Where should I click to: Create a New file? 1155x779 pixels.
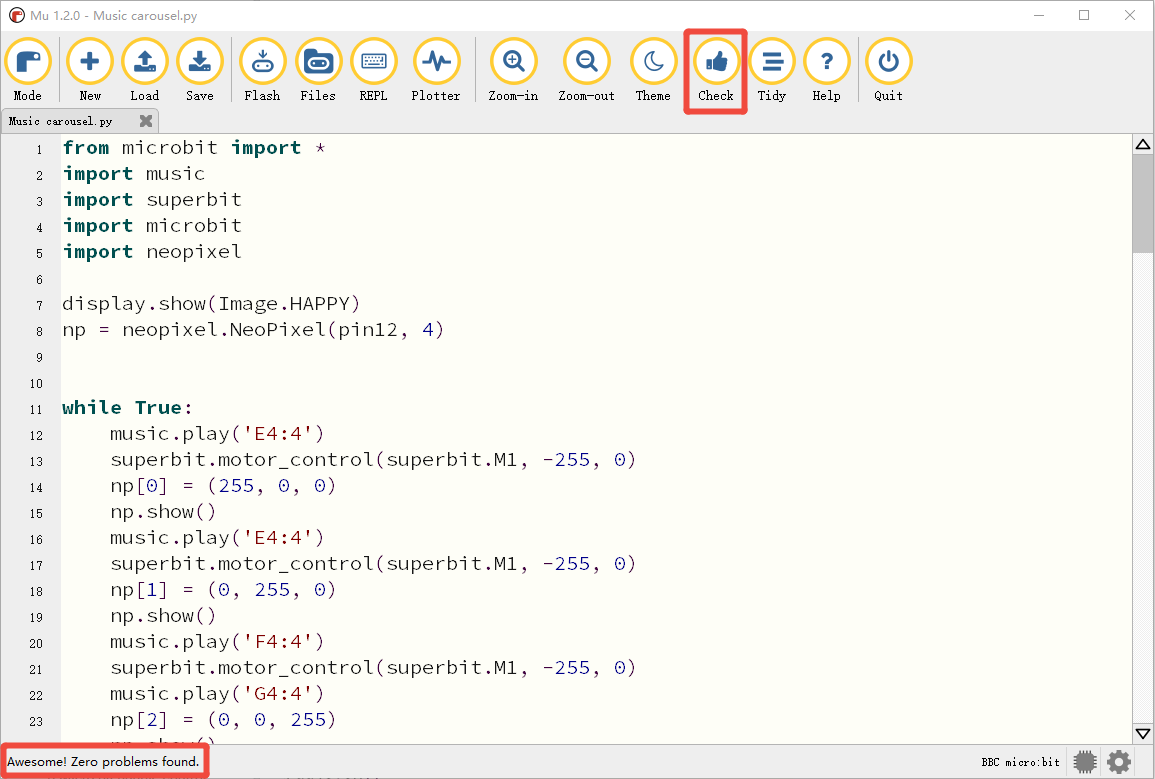click(90, 71)
